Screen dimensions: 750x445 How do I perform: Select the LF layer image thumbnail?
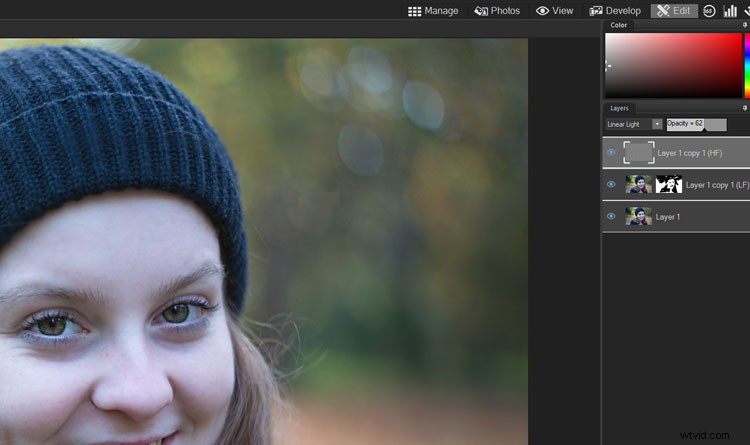pyautogui.click(x=638, y=185)
